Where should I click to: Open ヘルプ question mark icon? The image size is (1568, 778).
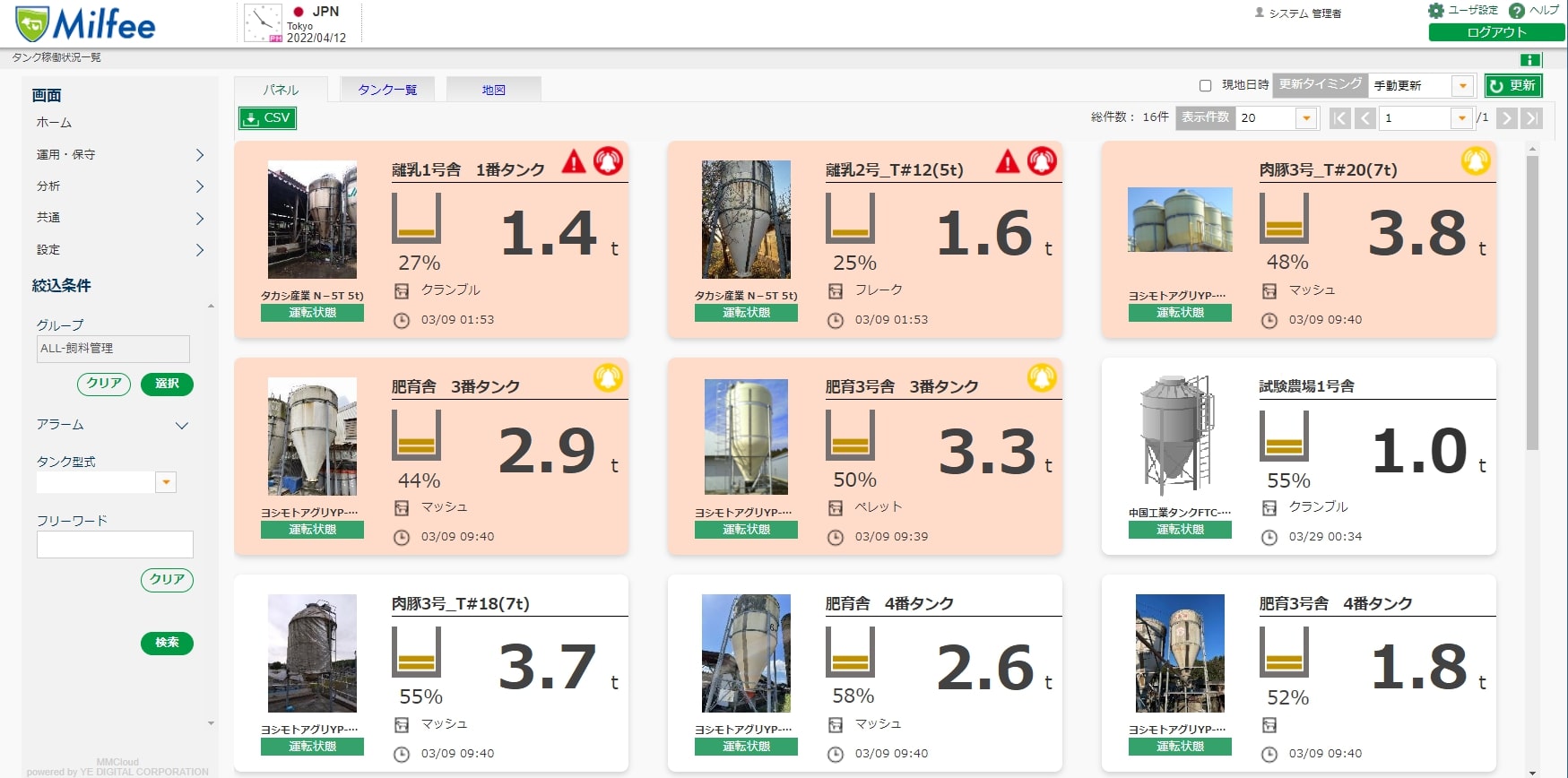1517,11
